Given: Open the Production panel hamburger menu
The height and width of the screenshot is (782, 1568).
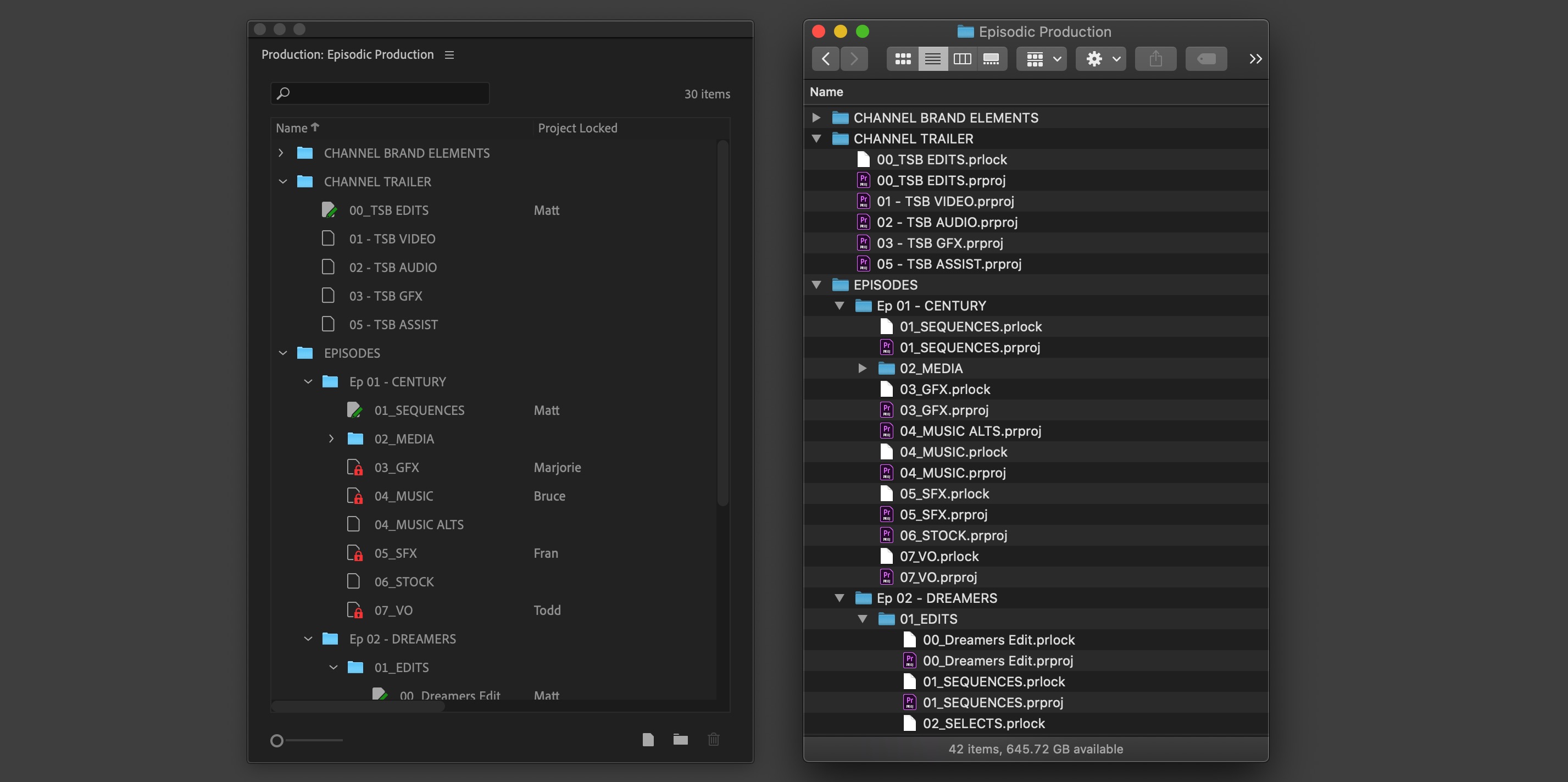Looking at the screenshot, I should [x=449, y=55].
